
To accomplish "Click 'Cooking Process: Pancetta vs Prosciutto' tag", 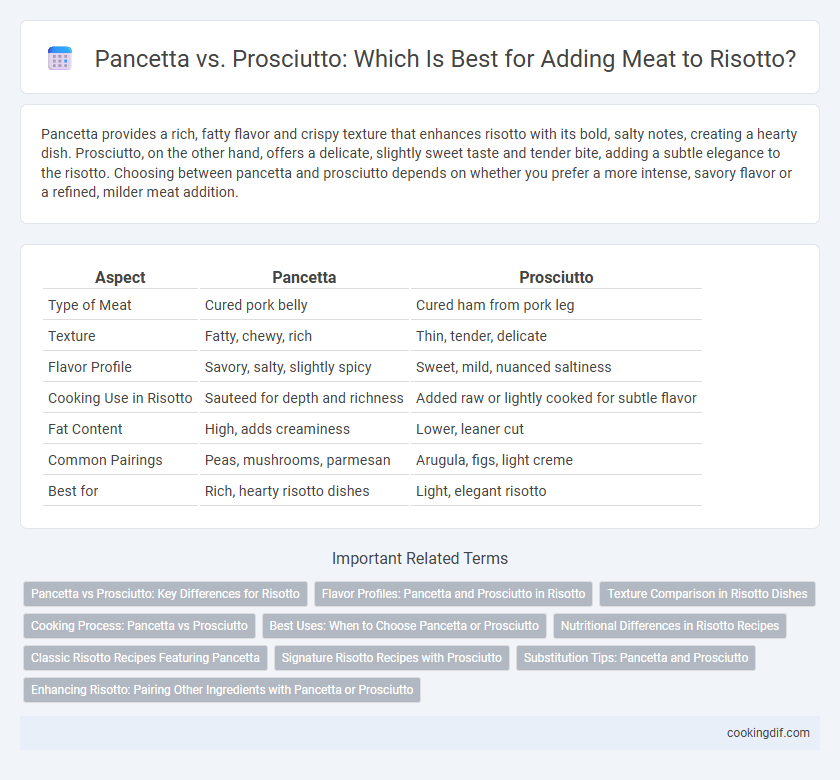I will (139, 626).
